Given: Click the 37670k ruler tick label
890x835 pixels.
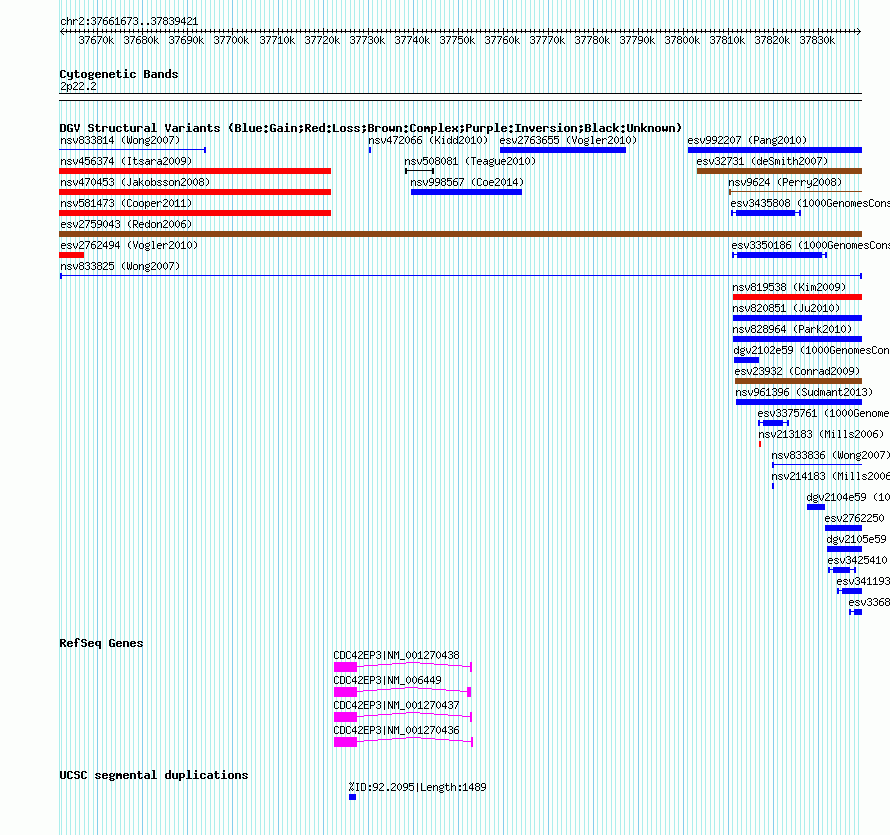Looking at the screenshot, I should 96,40.
